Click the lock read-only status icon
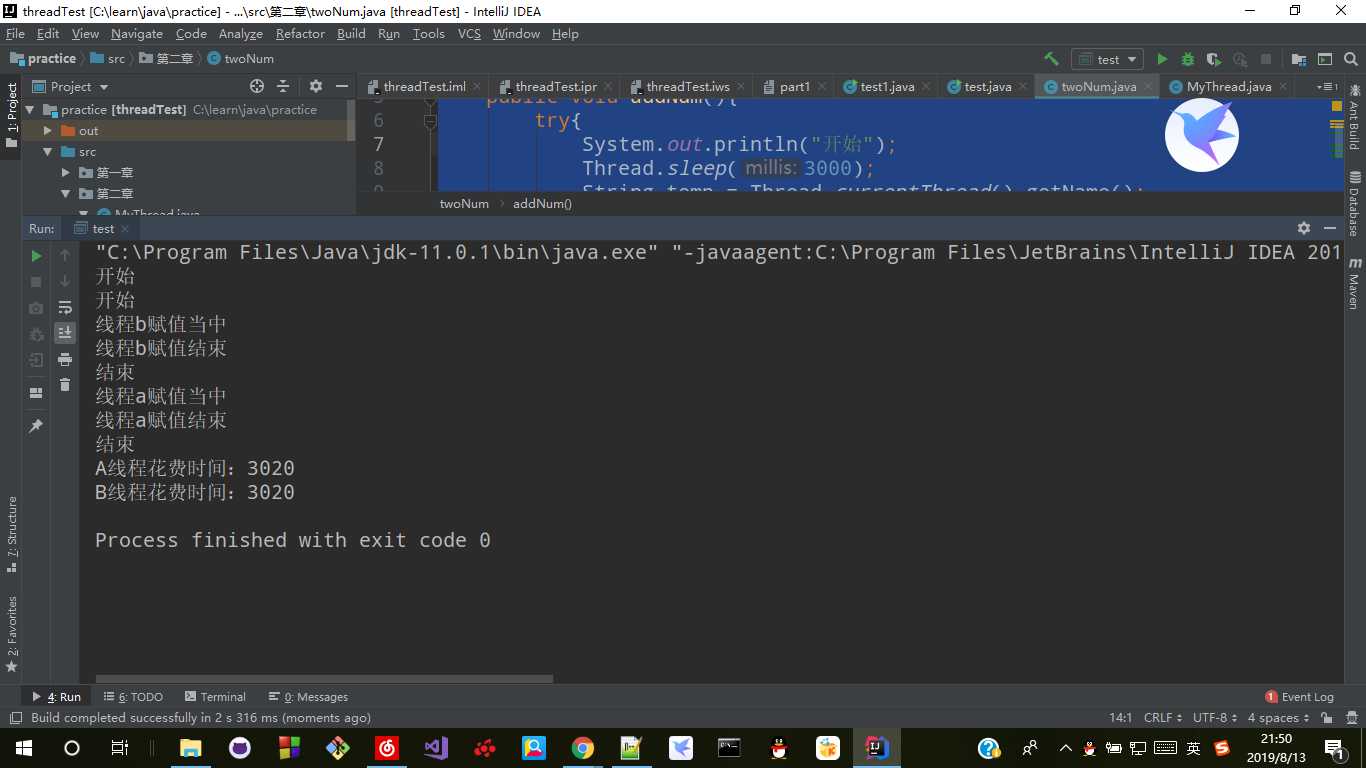 click(x=1327, y=718)
